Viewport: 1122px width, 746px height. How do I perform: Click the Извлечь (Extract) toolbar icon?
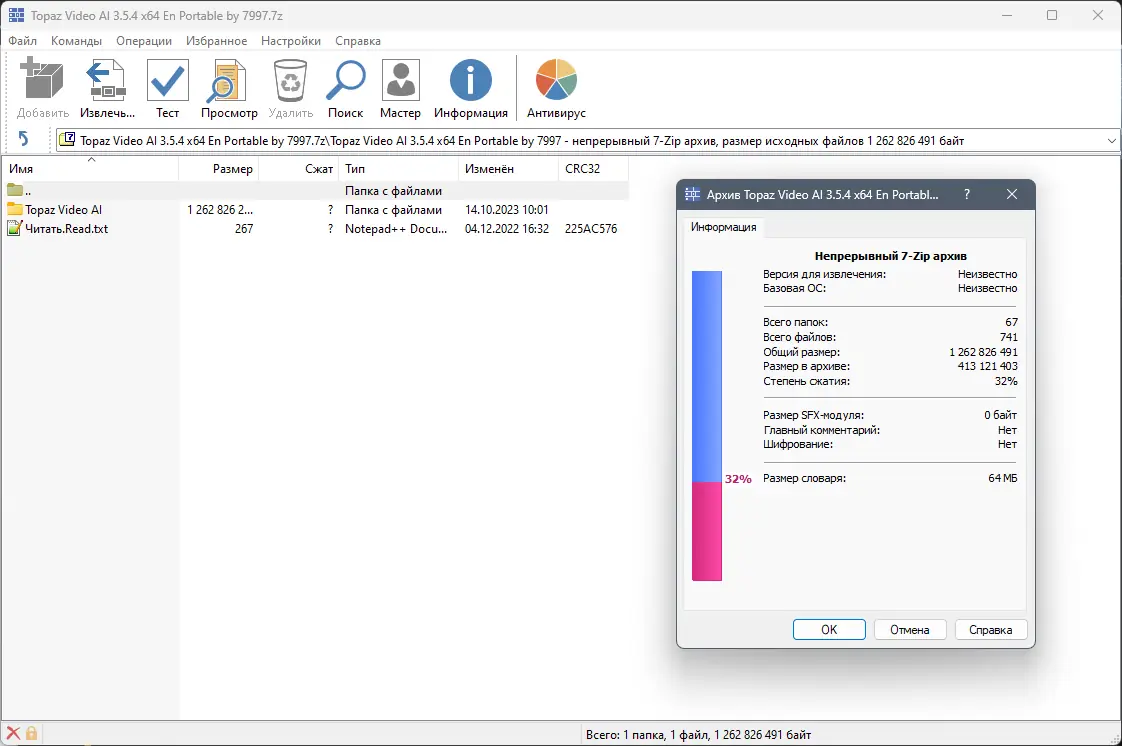point(105,80)
